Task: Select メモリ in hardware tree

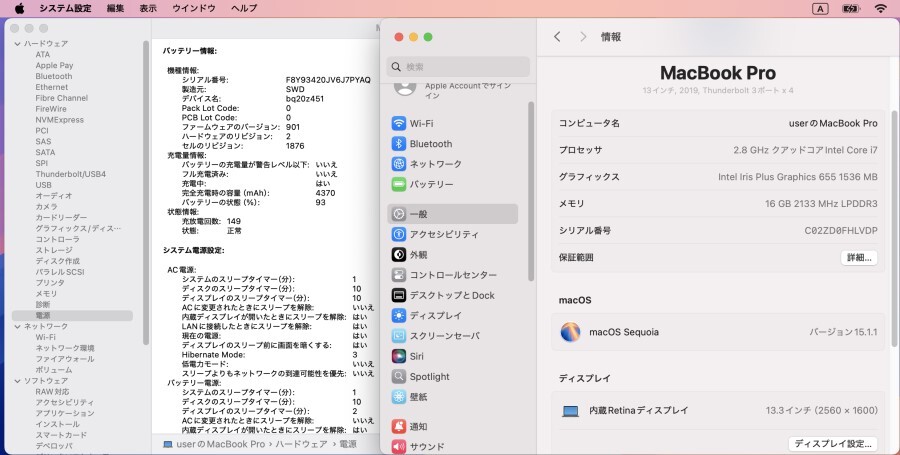Action: coord(46,294)
